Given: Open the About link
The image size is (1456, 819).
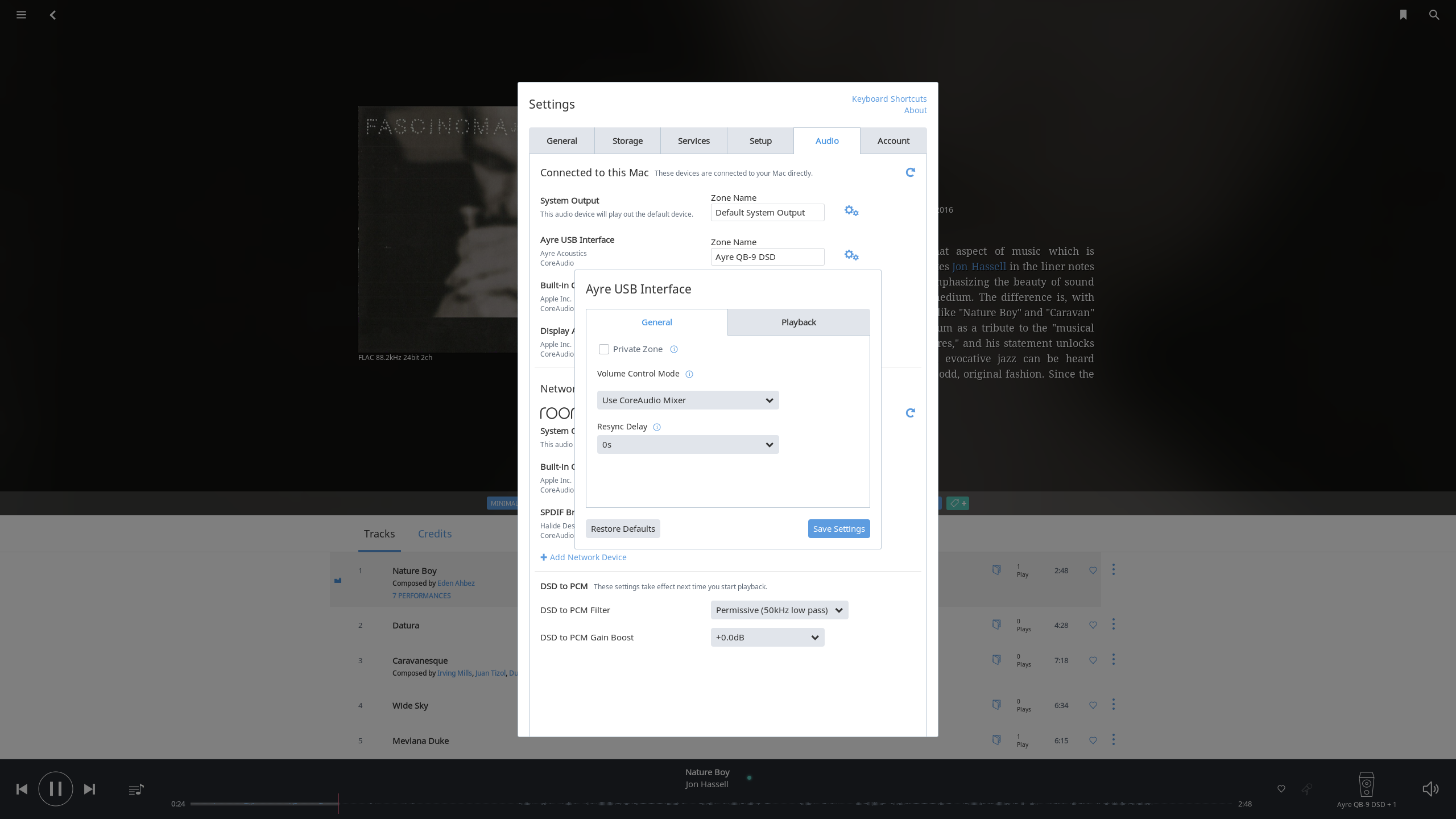Looking at the screenshot, I should [x=915, y=110].
